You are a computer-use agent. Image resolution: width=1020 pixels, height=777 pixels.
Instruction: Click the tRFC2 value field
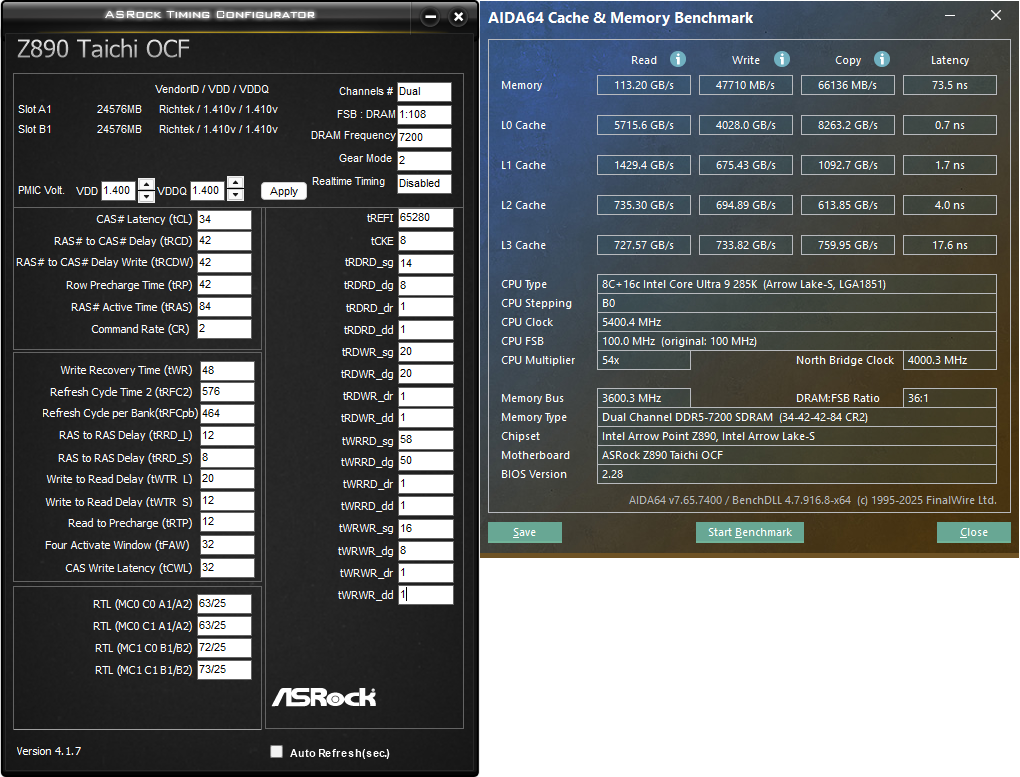(227, 392)
